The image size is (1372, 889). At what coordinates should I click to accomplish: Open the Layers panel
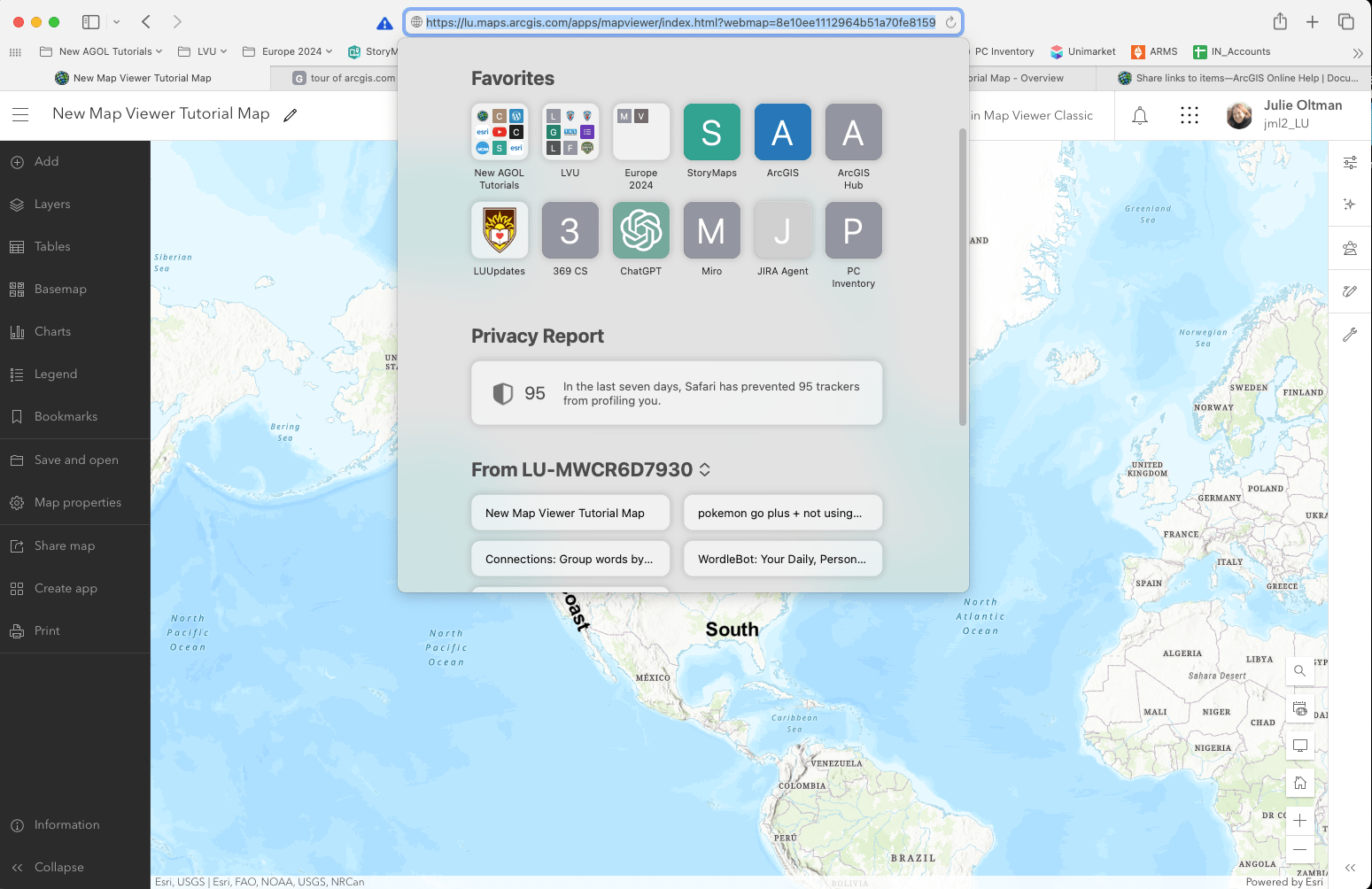[x=51, y=205]
